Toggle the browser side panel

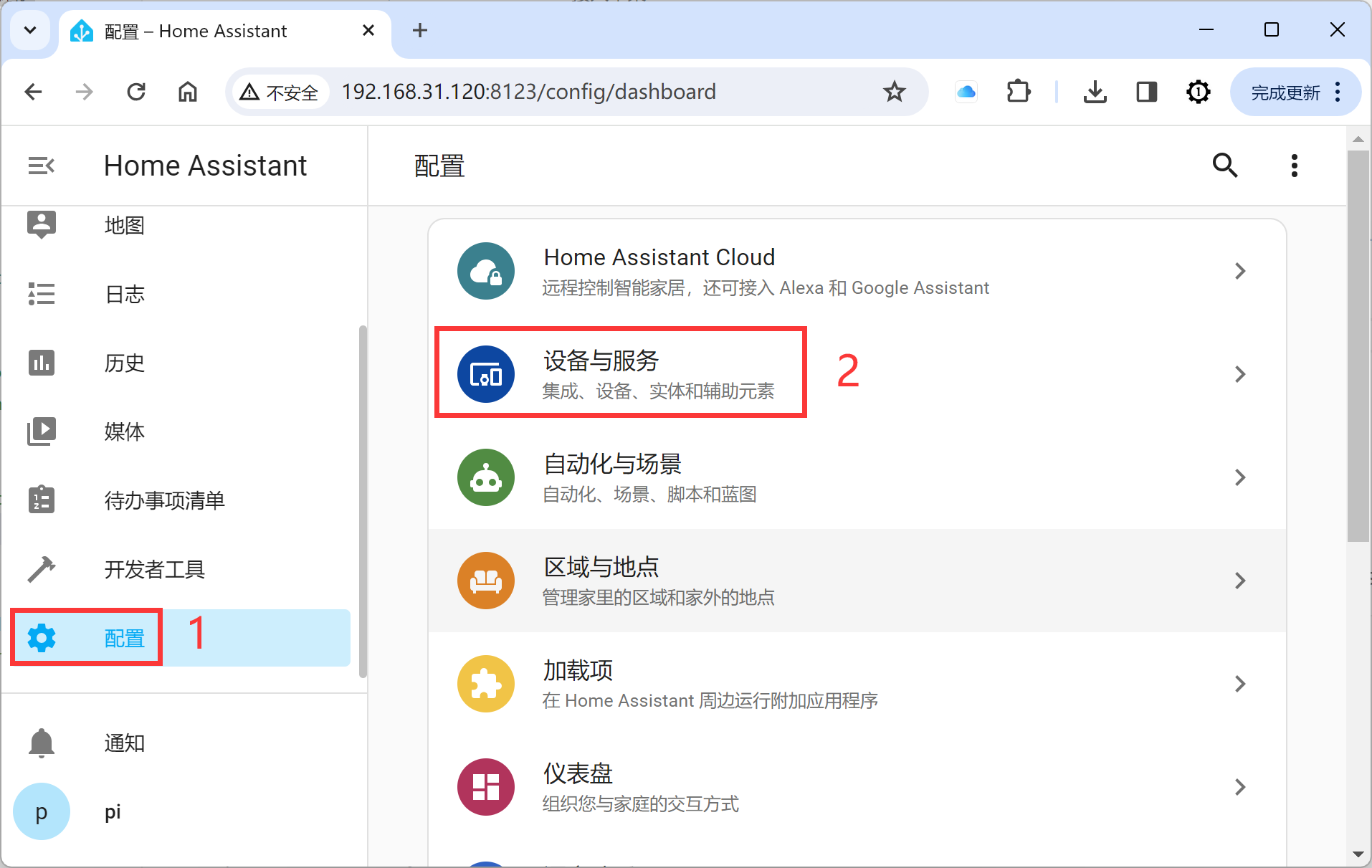click(1146, 92)
